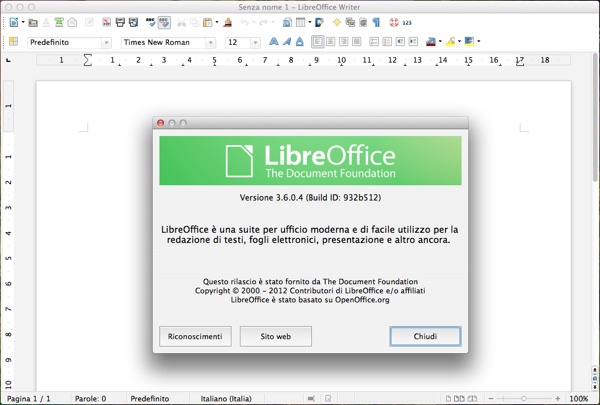Image resolution: width=600 pixels, height=405 pixels.
Task: Toggle Bullets list icon
Action: [387, 41]
